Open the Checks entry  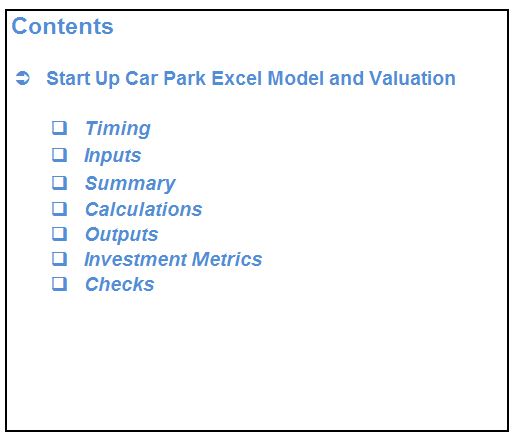click(x=120, y=284)
